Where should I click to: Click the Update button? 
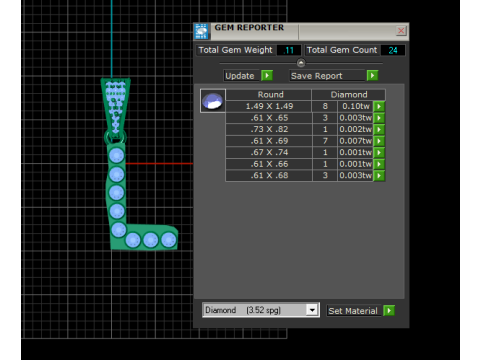click(x=241, y=76)
